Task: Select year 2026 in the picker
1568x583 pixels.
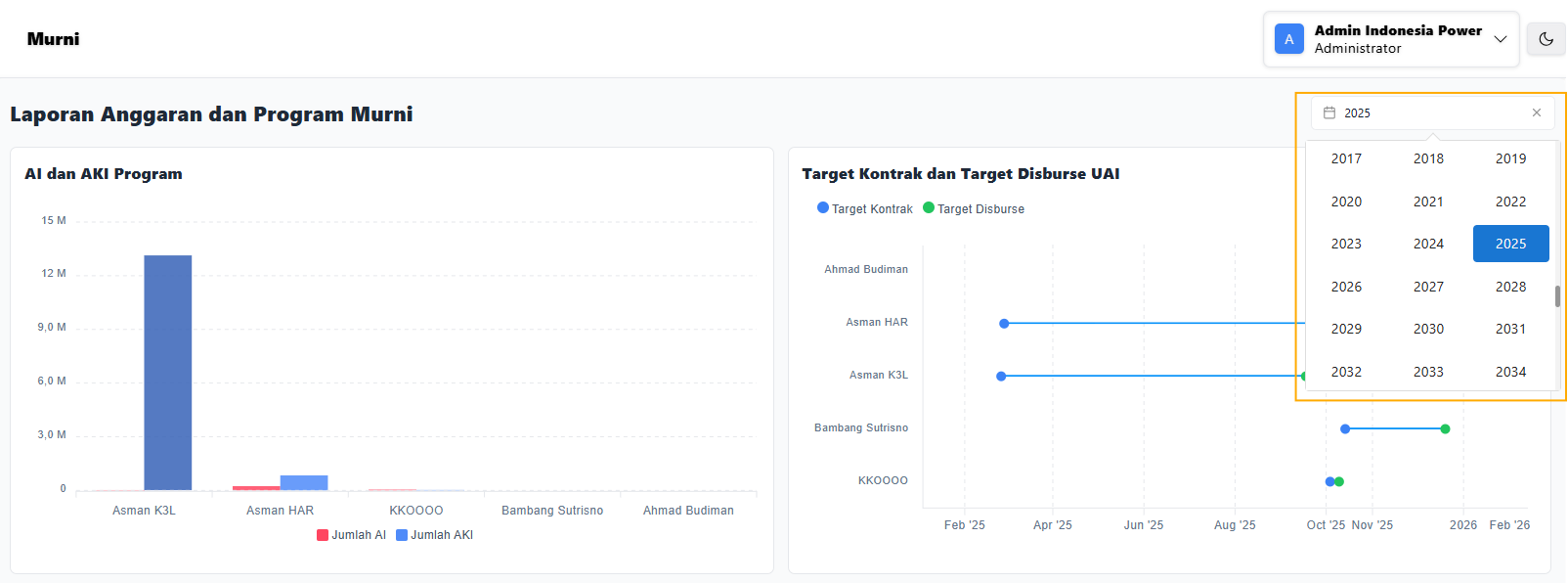Action: click(1346, 287)
